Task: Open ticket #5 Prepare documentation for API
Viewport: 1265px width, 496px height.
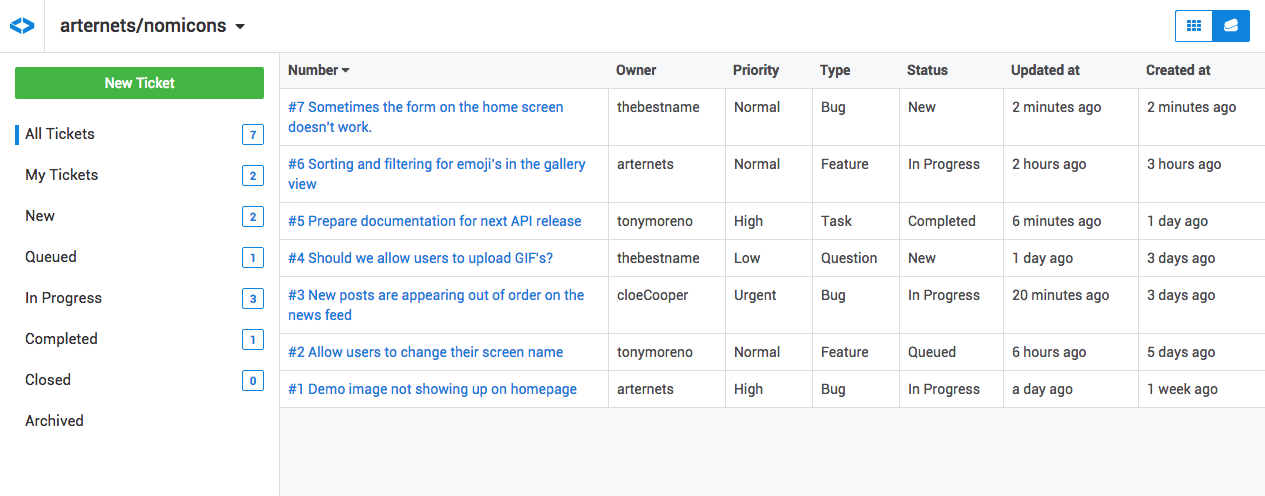Action: 435,221
